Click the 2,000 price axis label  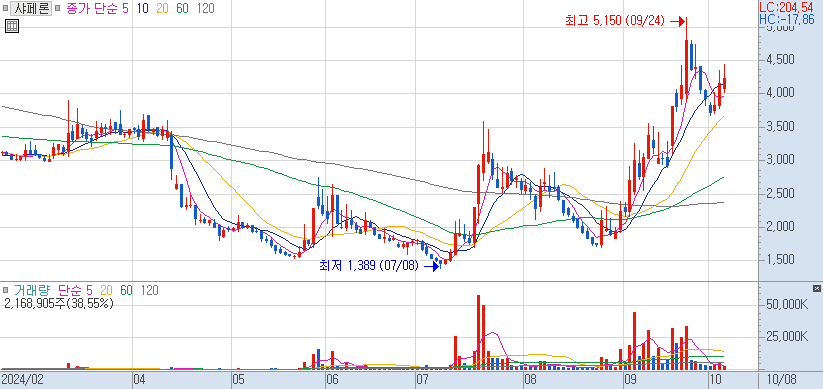[779, 227]
